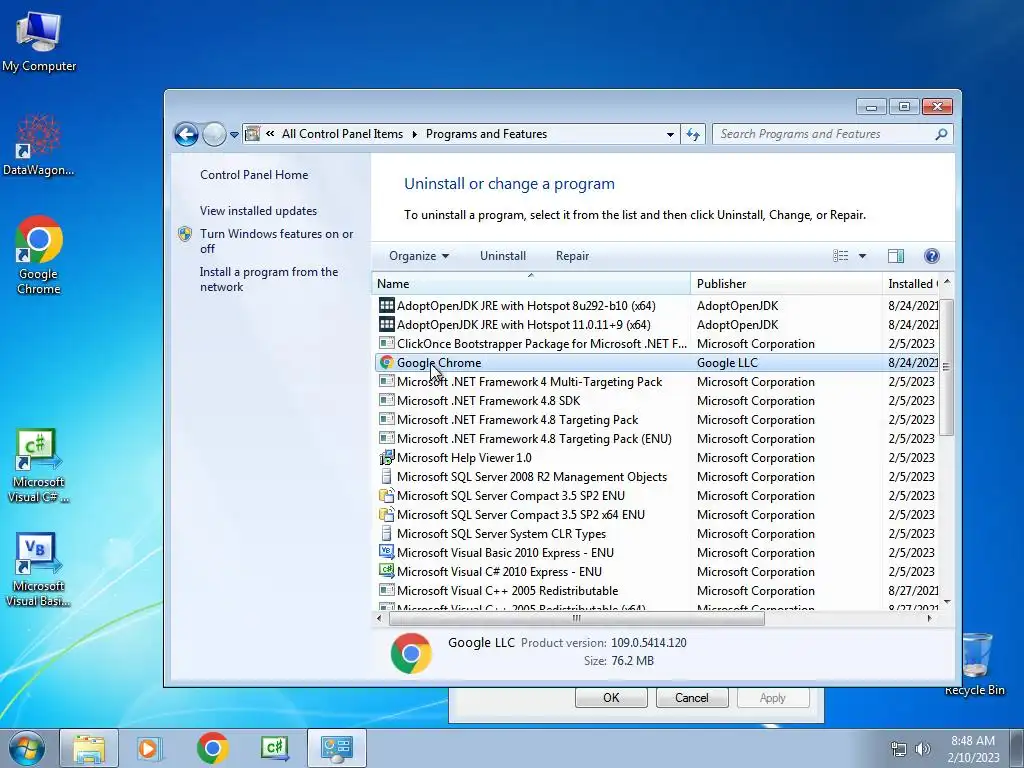Click the vertical scrollbar down arrow
This screenshot has height=768, width=1024.
pyautogui.click(x=947, y=602)
